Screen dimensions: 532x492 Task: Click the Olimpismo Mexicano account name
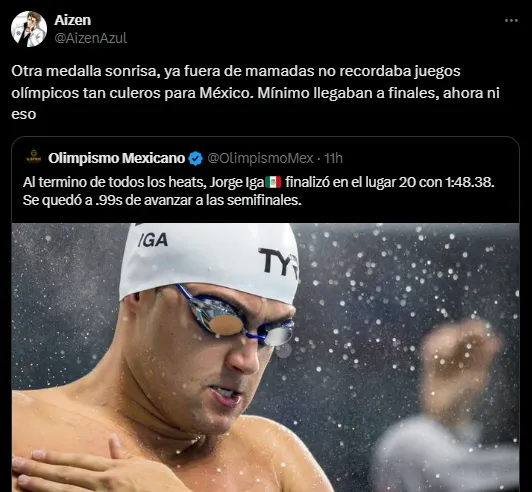(116, 158)
